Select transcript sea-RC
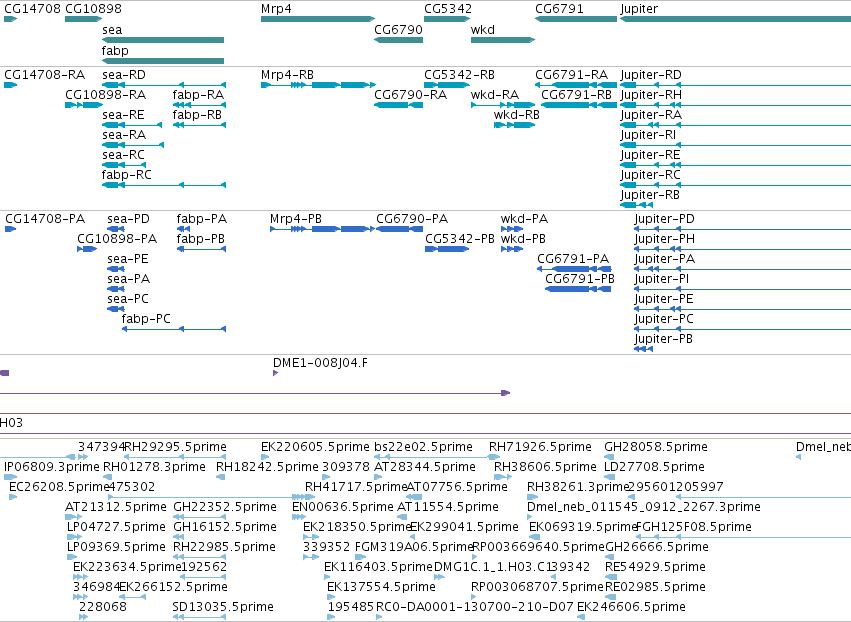Screen dimensions: 851x622 [124, 165]
